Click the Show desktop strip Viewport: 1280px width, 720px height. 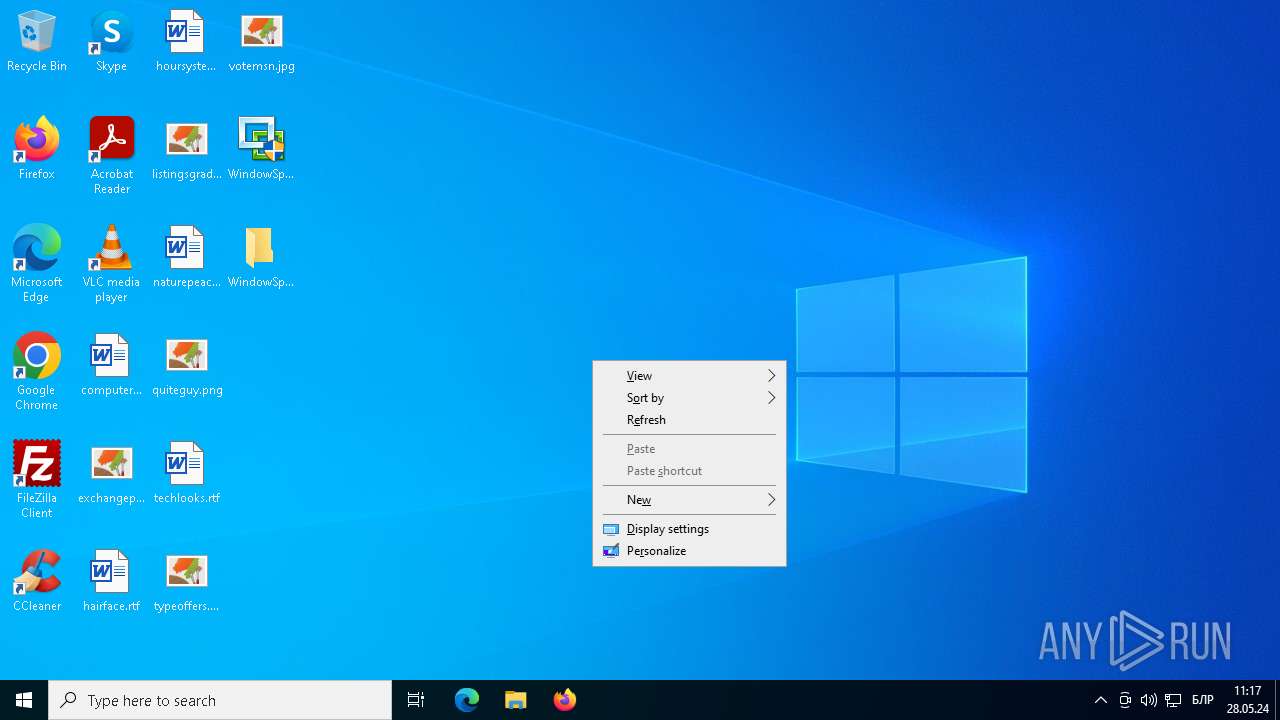pos(1277,700)
